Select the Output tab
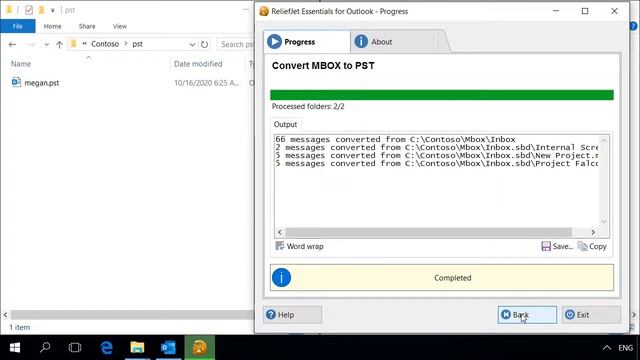This screenshot has width=640, height=360. 285,124
